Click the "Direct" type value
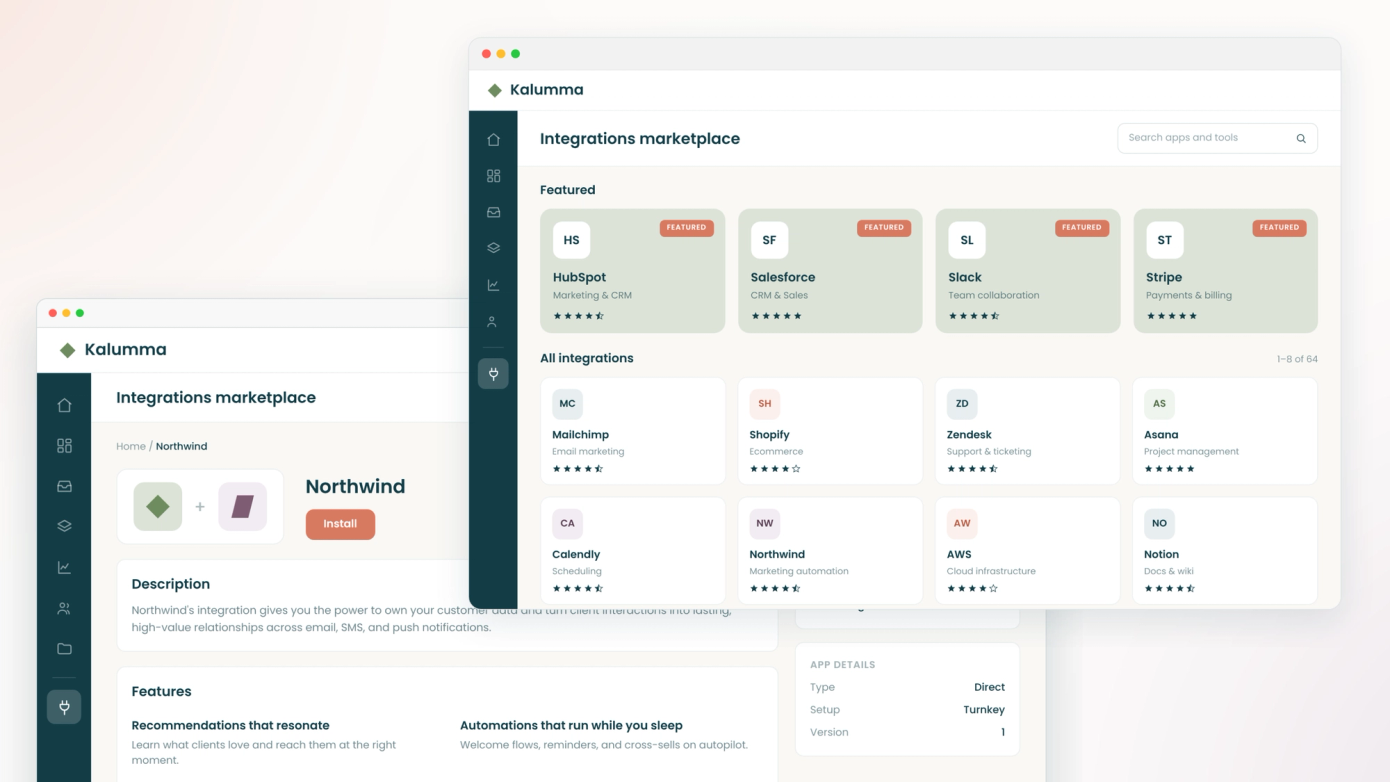Viewport: 1390px width, 782px height. [x=989, y=687]
